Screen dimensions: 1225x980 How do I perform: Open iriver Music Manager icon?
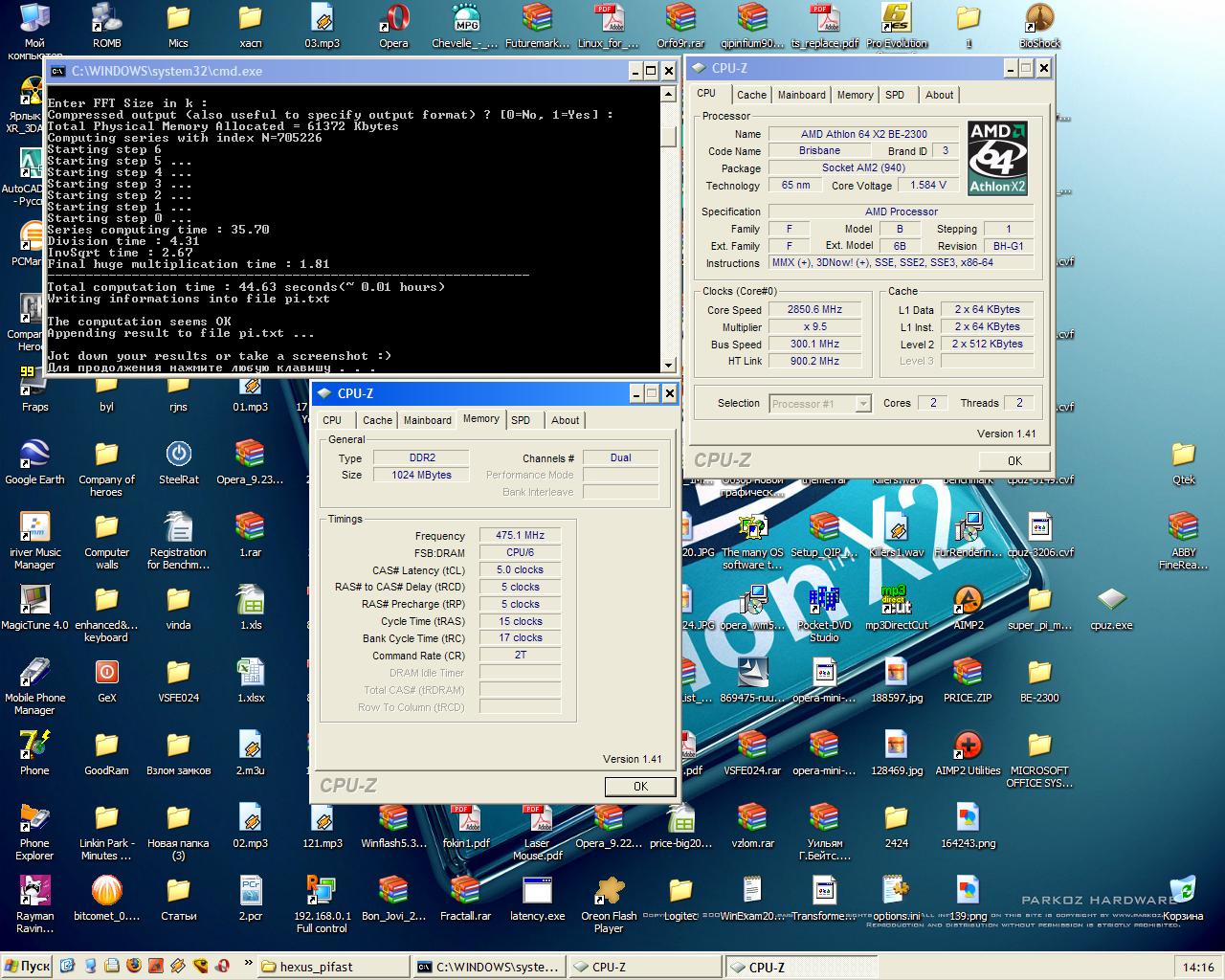(x=34, y=541)
